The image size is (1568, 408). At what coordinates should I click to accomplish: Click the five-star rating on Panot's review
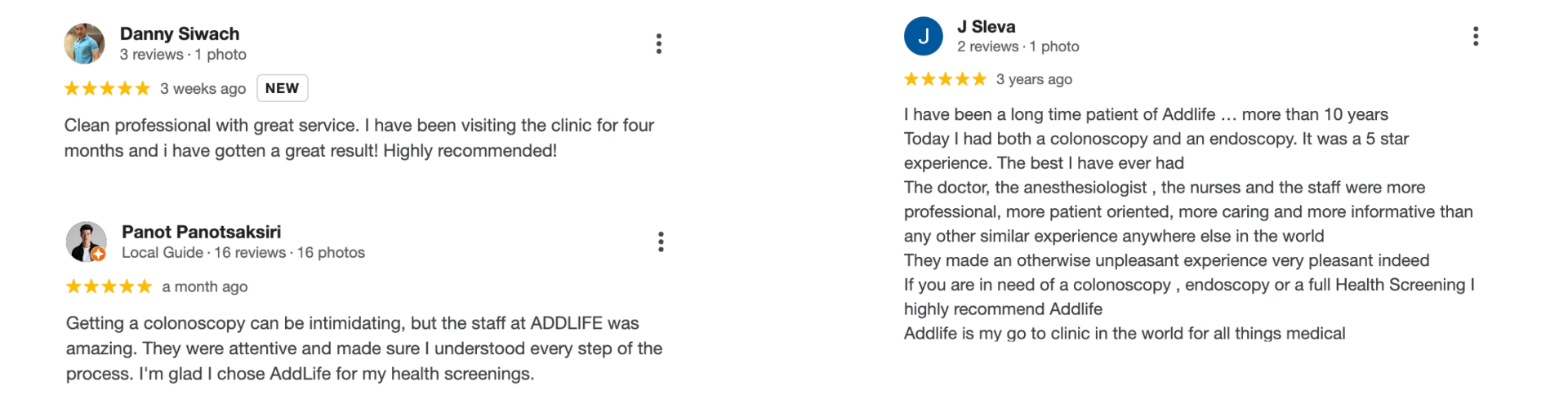[109, 286]
